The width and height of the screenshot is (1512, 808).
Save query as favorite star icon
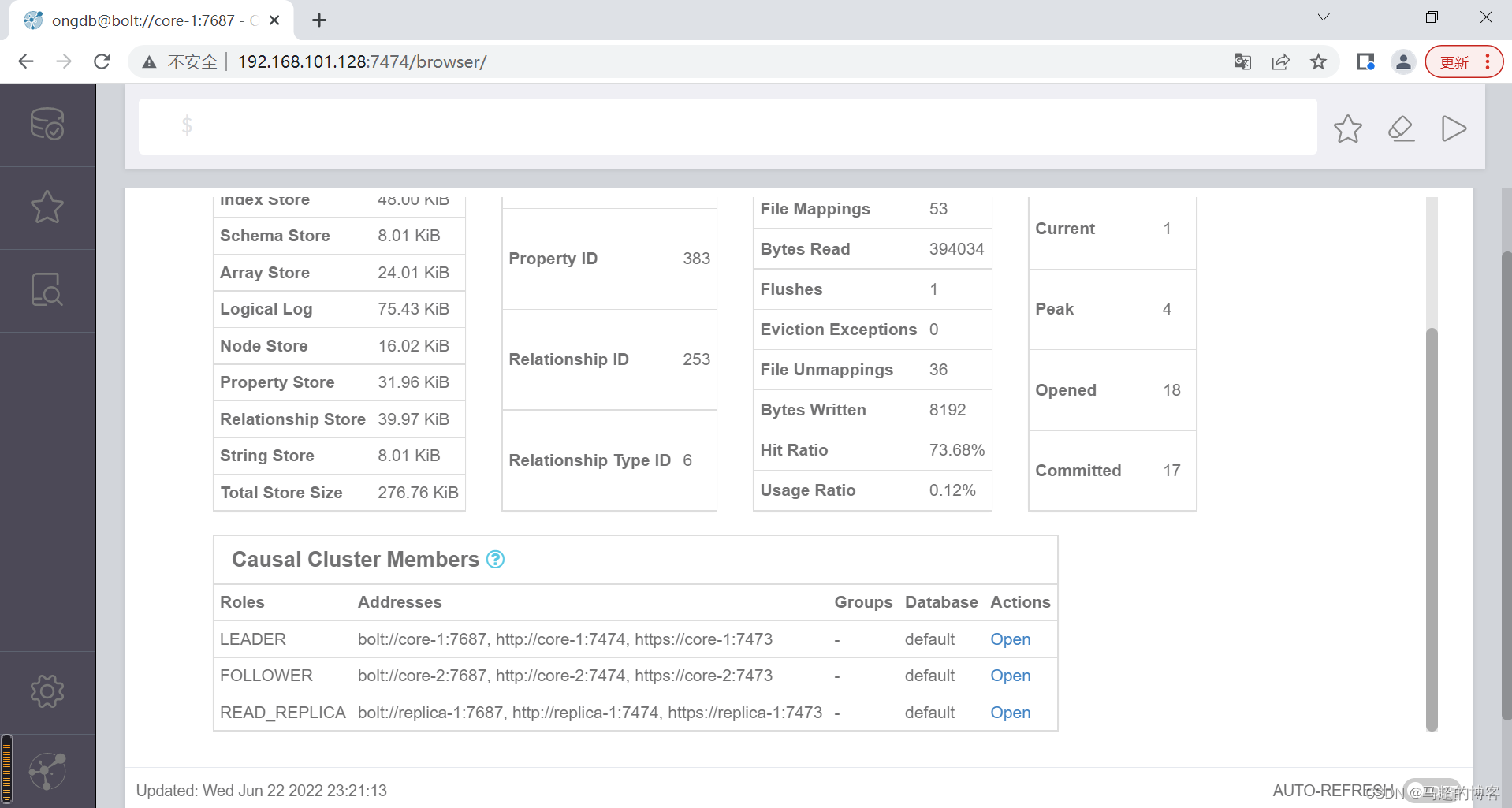click(x=1348, y=128)
